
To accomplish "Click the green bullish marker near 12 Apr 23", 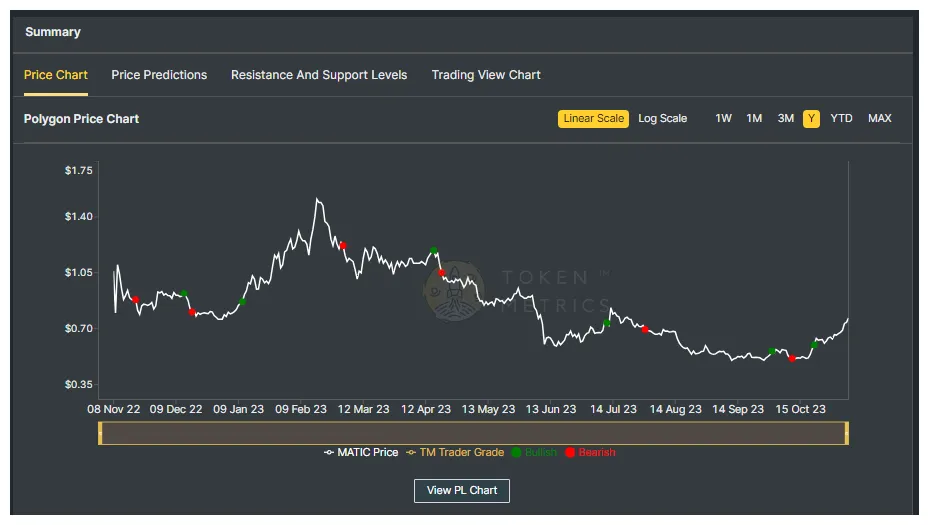I will pyautogui.click(x=434, y=251).
